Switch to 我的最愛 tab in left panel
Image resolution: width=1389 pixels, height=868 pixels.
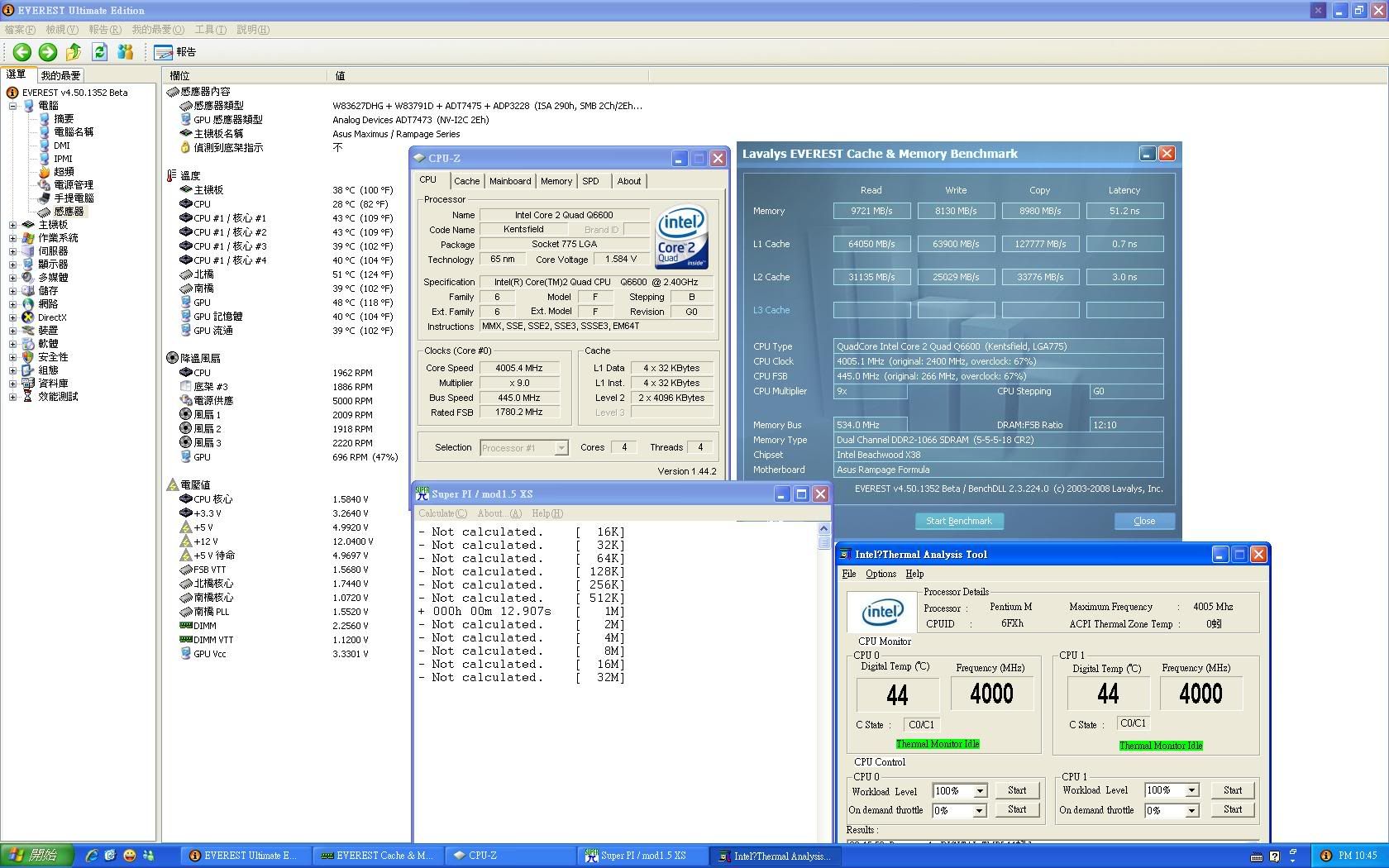pos(60,75)
